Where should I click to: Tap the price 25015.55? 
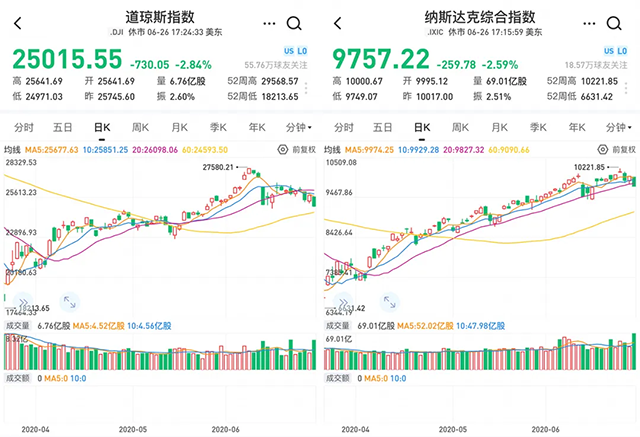67,59
